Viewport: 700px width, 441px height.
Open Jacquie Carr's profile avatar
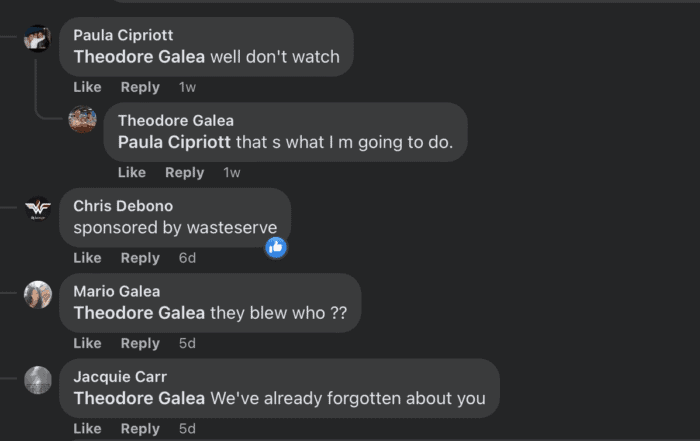pos(38,380)
